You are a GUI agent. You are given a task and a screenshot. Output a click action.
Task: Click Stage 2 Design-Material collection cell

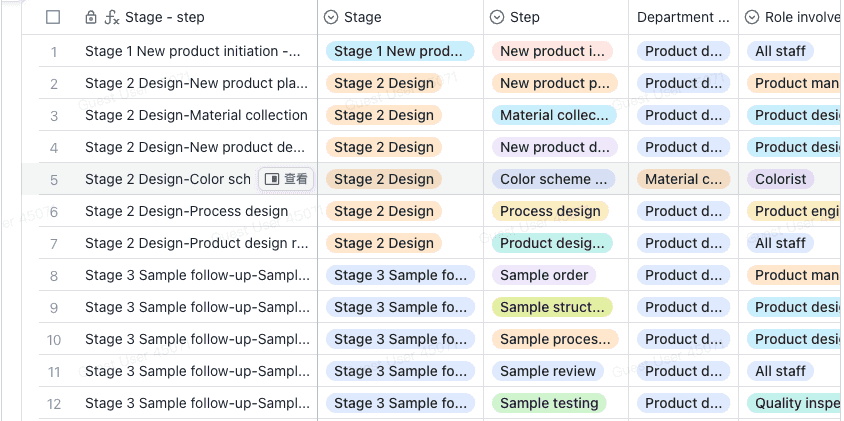pos(196,115)
